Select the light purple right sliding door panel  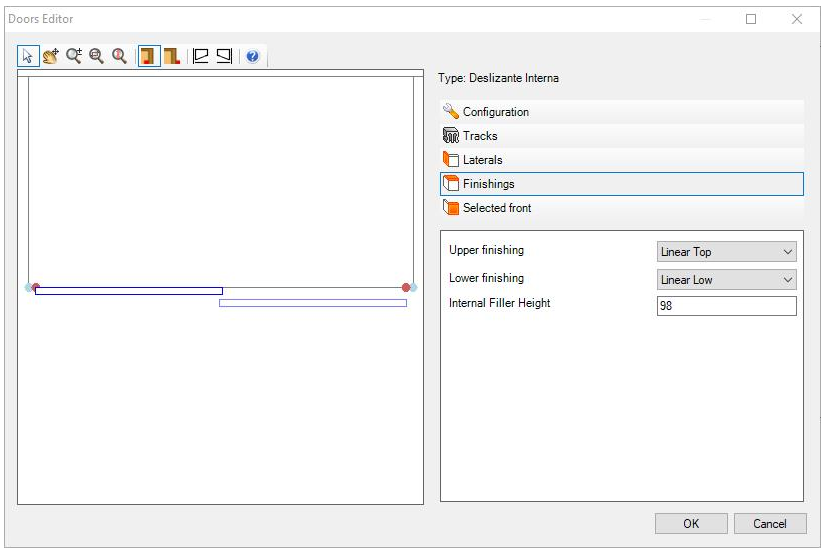(x=313, y=303)
